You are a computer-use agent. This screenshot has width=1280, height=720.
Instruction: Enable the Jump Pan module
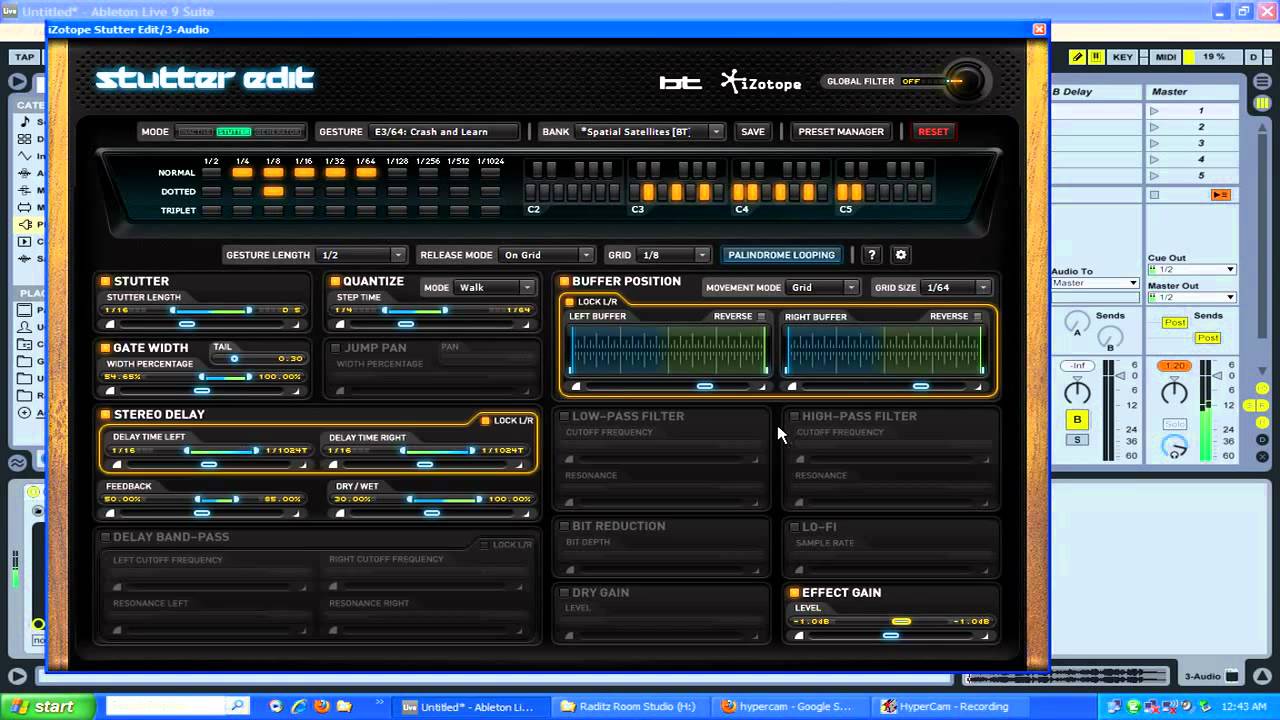tap(335, 348)
